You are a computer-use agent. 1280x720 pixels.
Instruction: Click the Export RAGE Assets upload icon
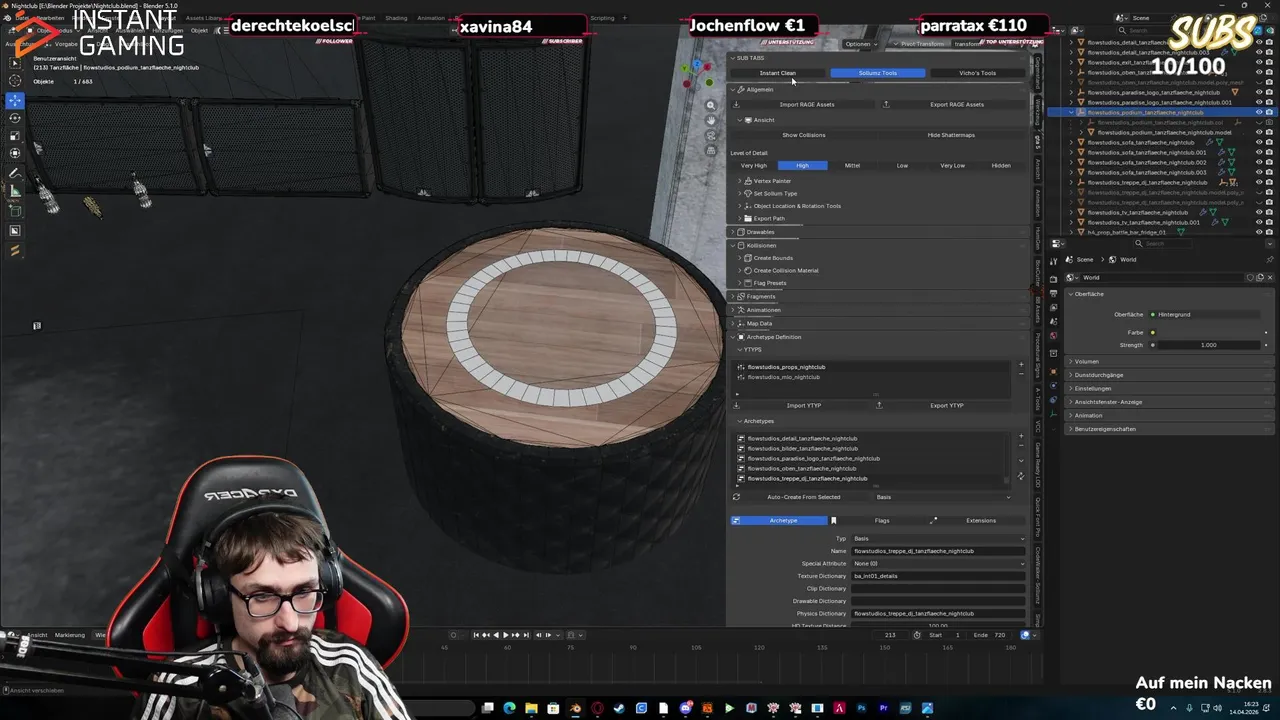[x=885, y=104]
